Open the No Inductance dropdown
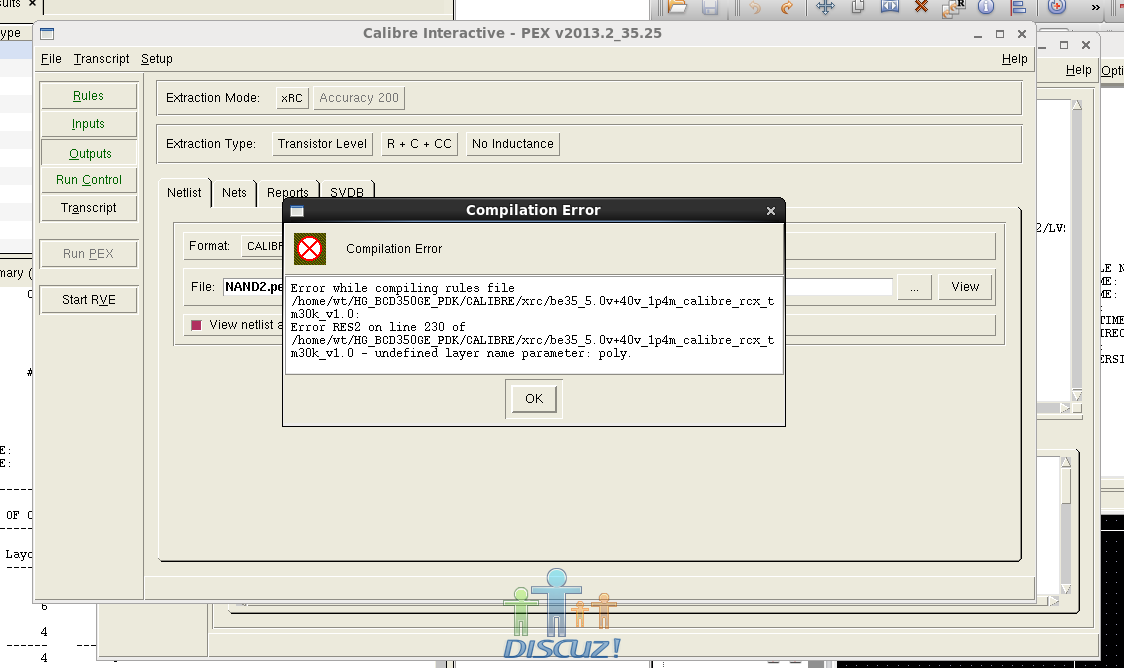 (513, 144)
